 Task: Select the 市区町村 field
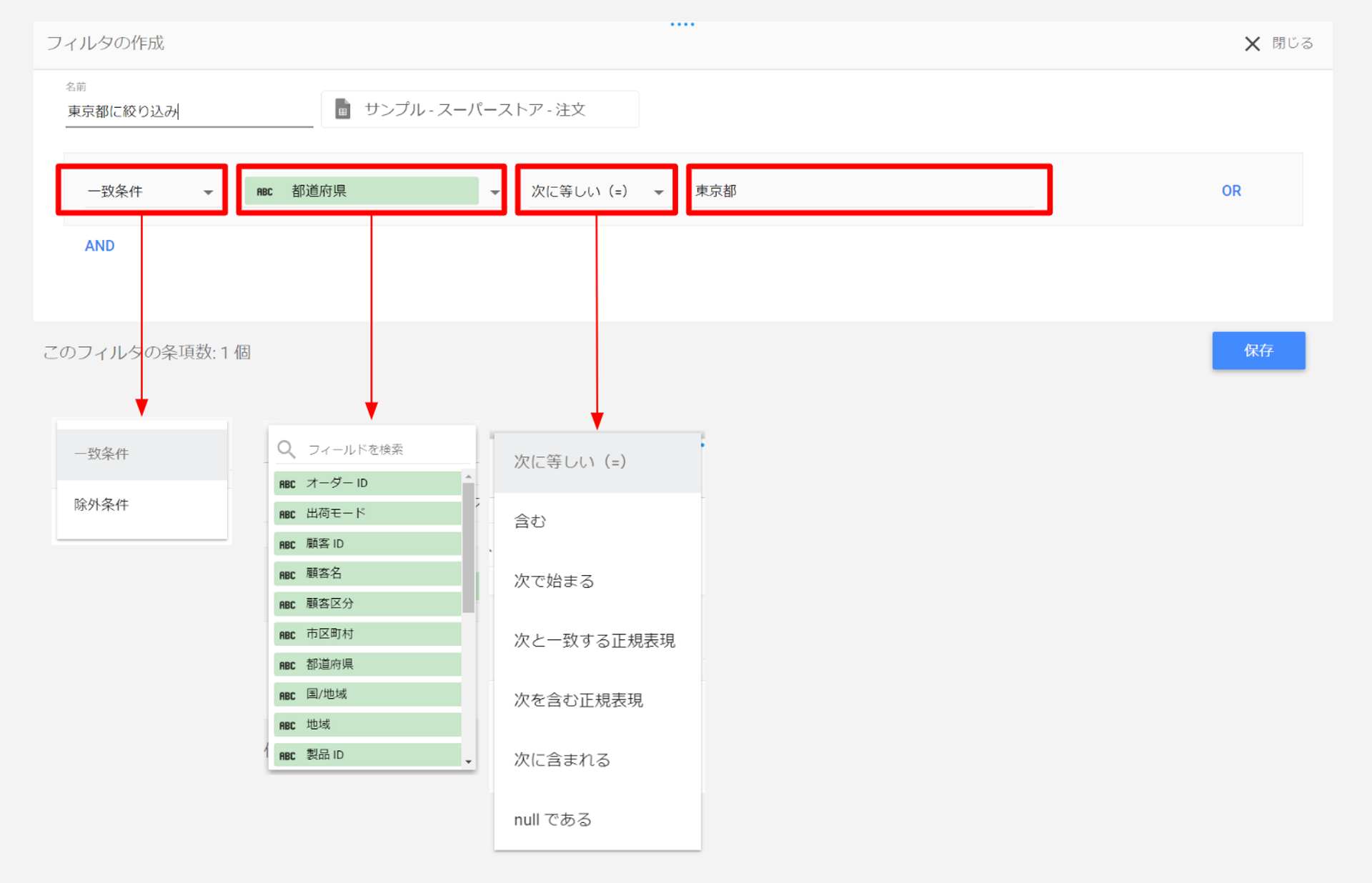tap(367, 634)
